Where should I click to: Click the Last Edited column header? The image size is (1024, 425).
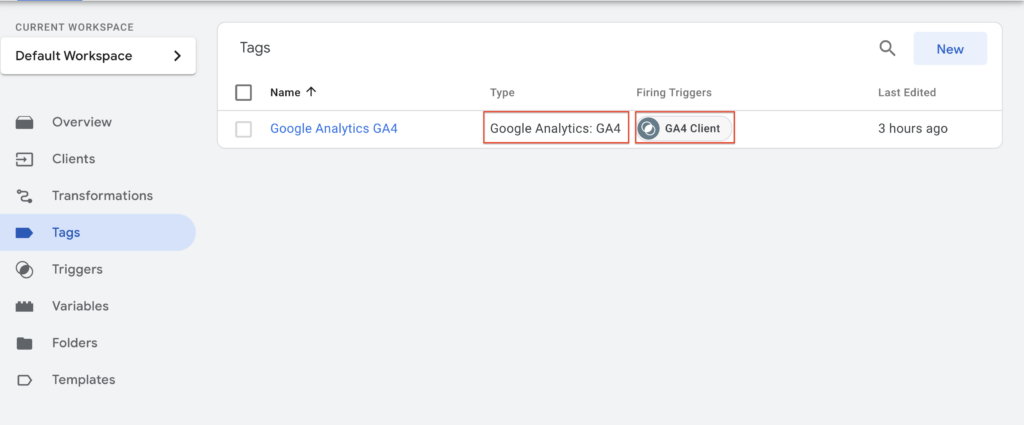(x=907, y=93)
